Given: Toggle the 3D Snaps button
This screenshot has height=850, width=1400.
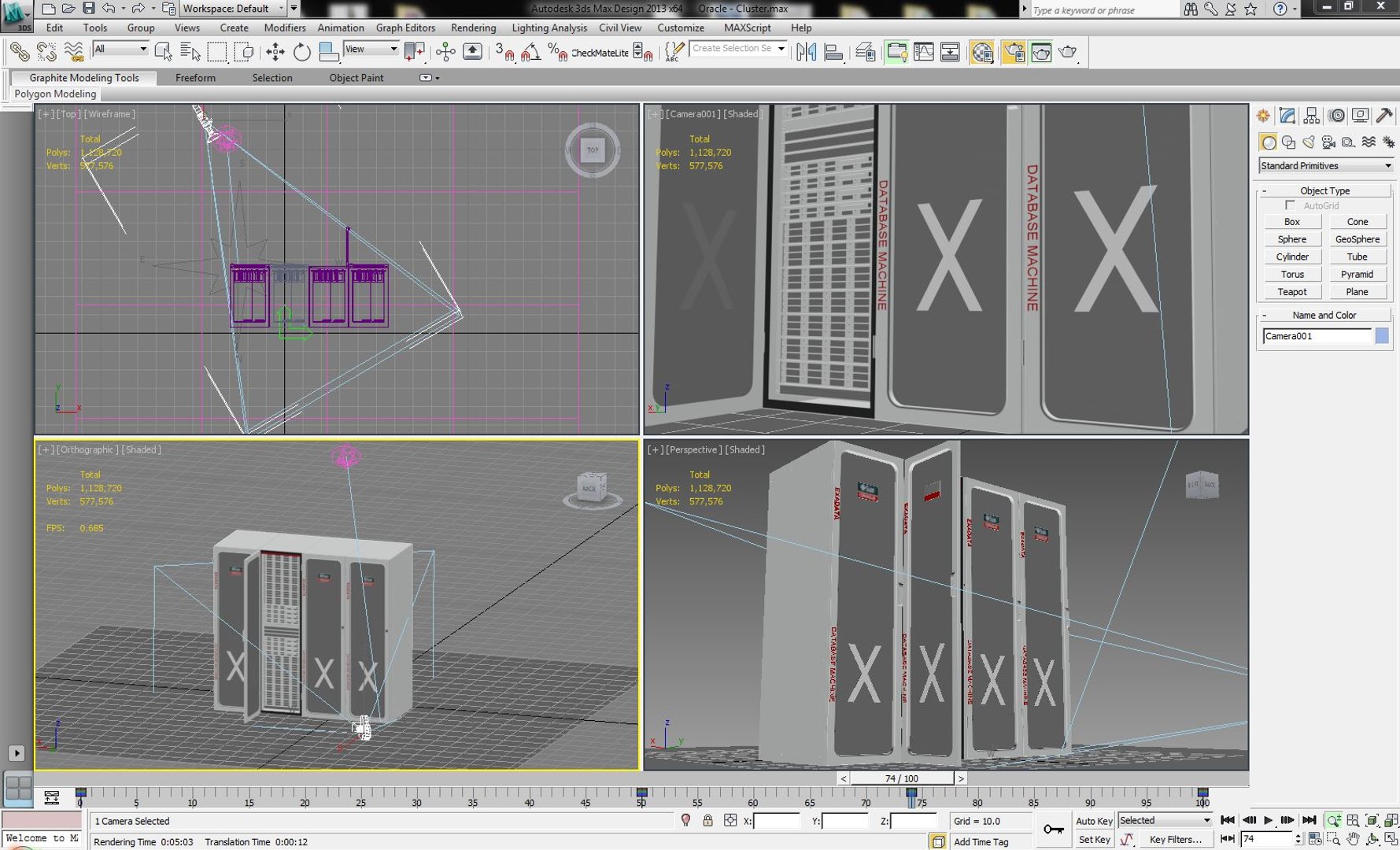Looking at the screenshot, I should tap(503, 53).
